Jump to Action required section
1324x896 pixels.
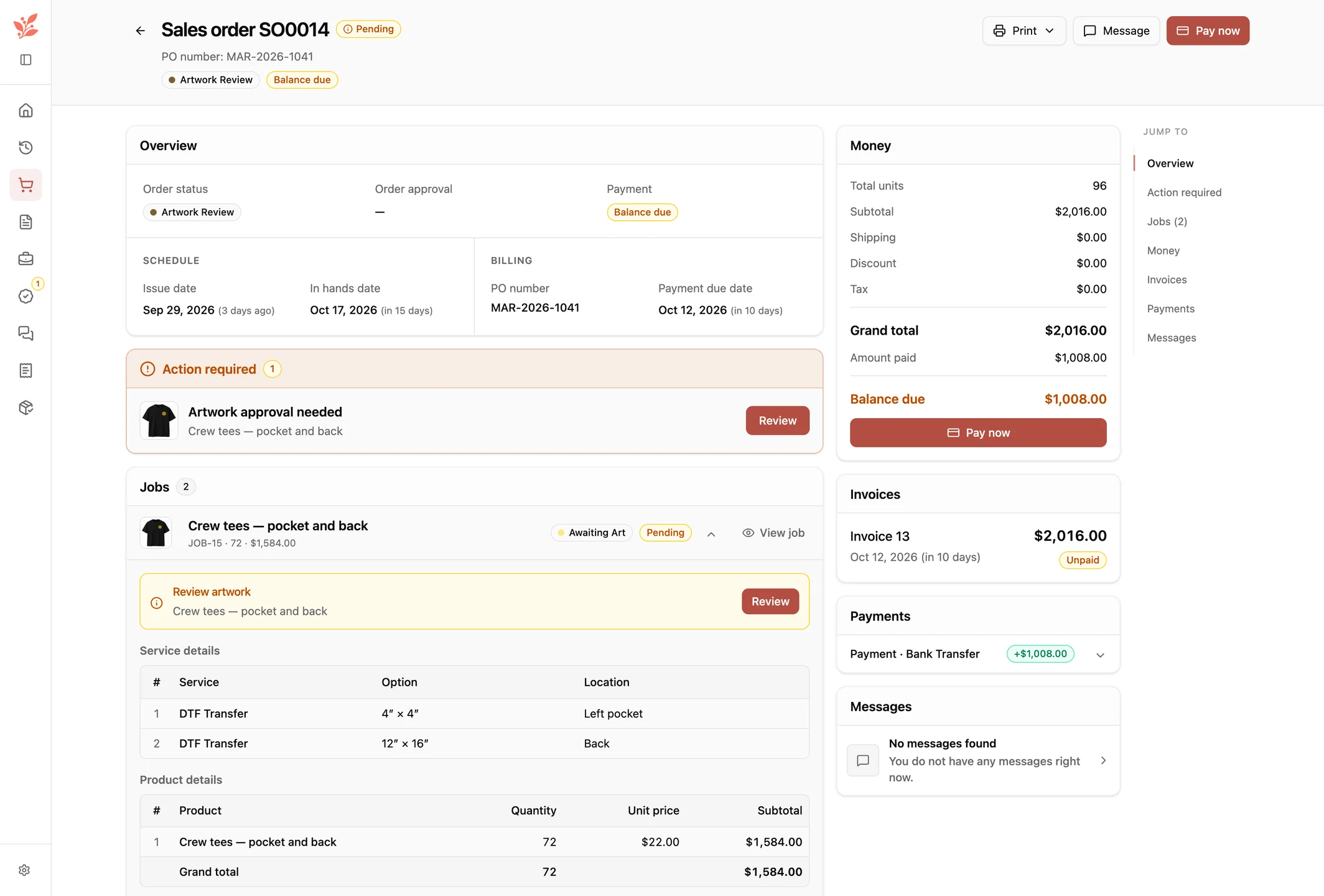pyautogui.click(x=1184, y=192)
